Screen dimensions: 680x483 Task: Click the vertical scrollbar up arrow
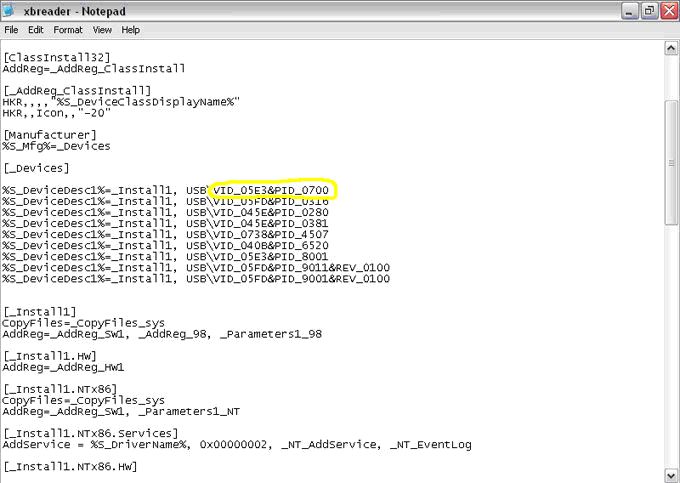671,48
